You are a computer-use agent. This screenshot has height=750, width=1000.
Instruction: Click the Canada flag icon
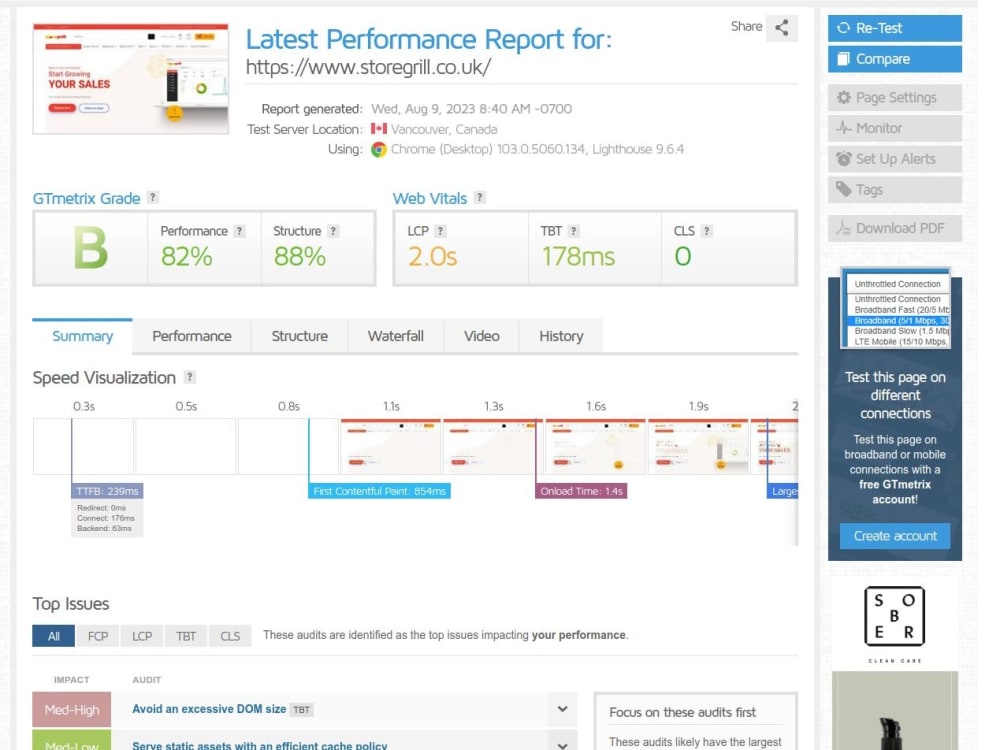coord(379,129)
